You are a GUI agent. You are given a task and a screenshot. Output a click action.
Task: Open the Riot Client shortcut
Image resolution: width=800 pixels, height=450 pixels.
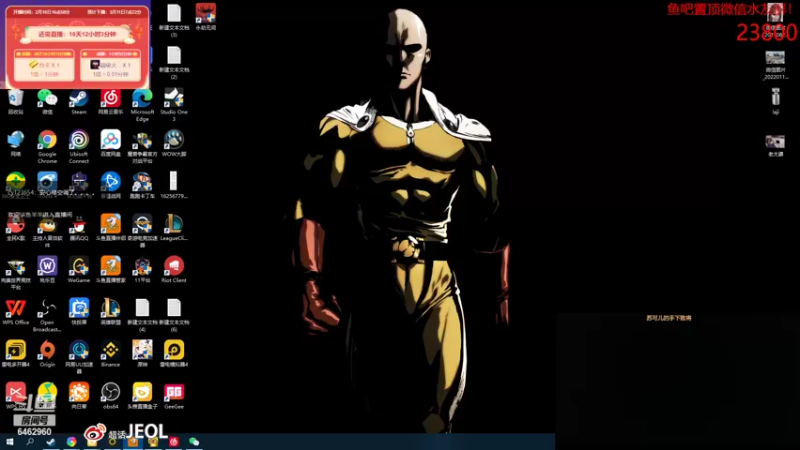[x=174, y=270]
